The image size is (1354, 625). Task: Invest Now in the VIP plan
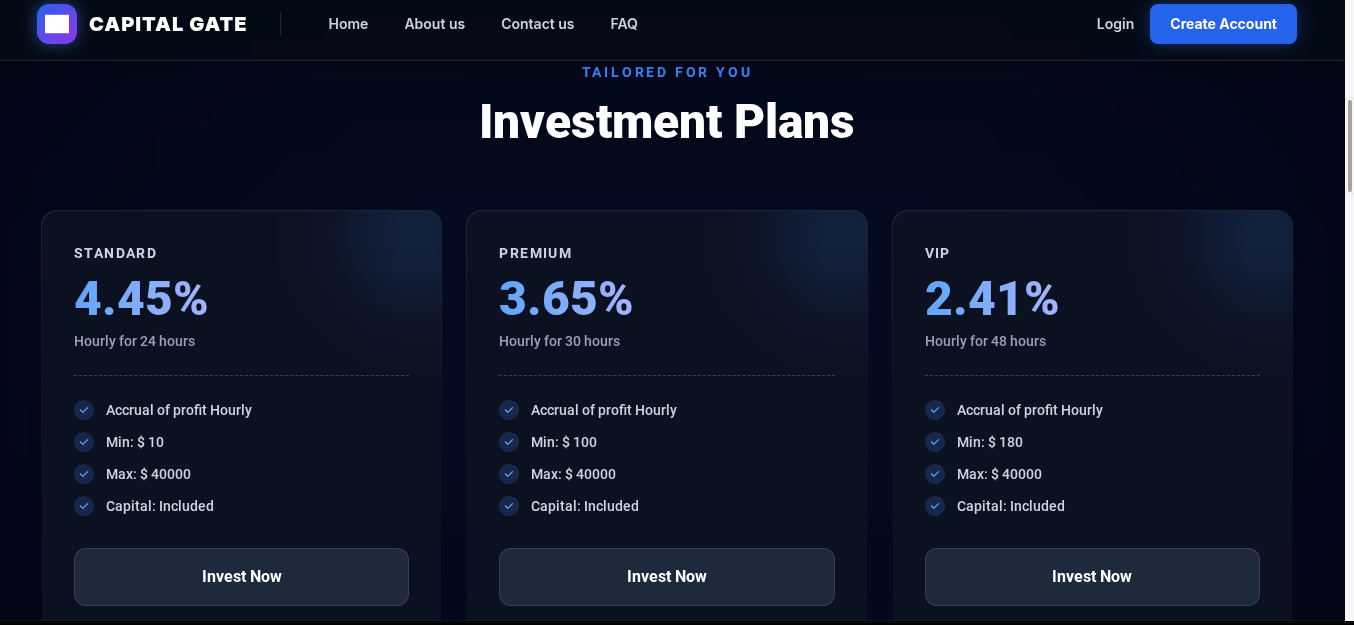coord(1092,576)
